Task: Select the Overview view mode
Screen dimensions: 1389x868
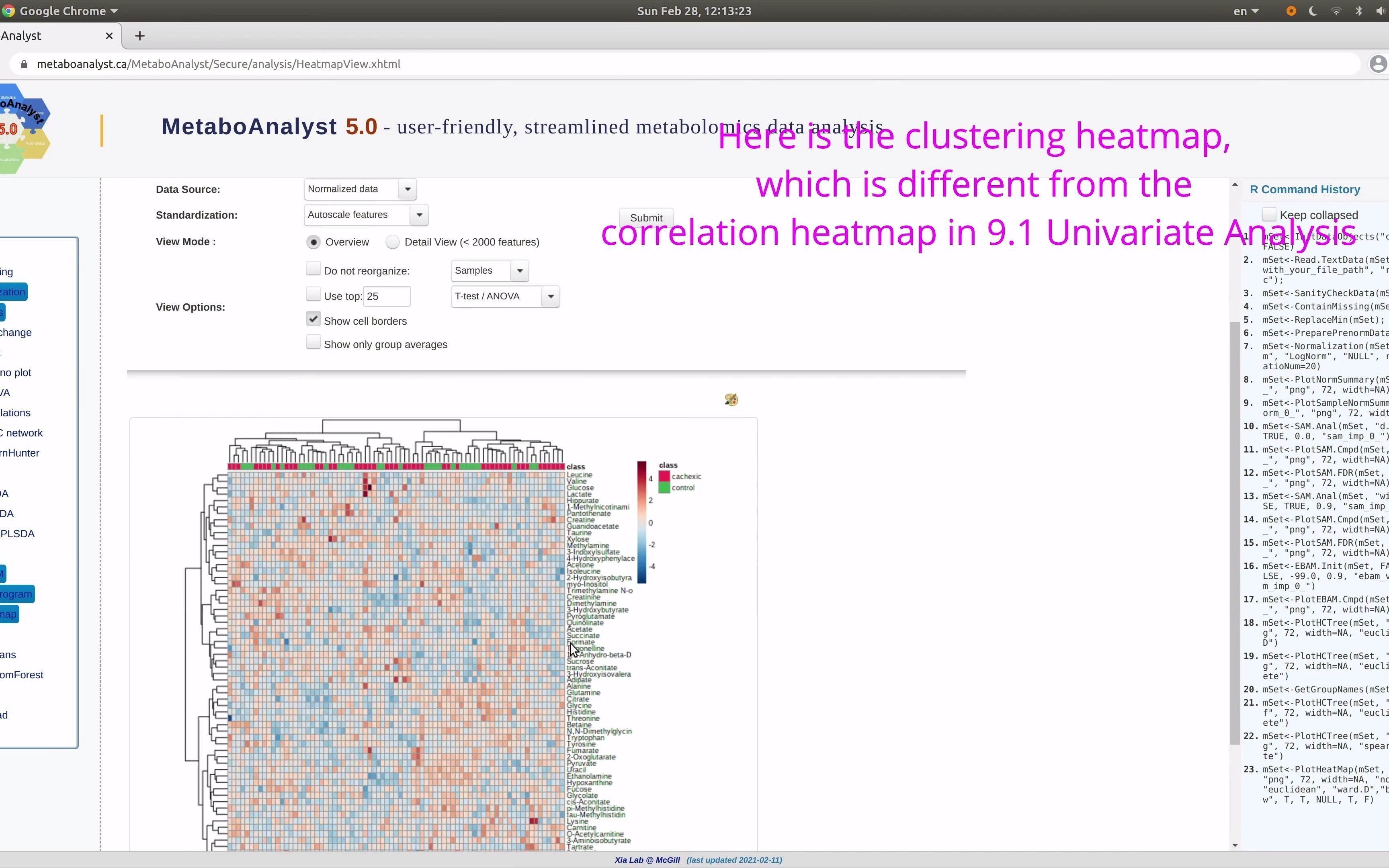Action: coord(313,242)
